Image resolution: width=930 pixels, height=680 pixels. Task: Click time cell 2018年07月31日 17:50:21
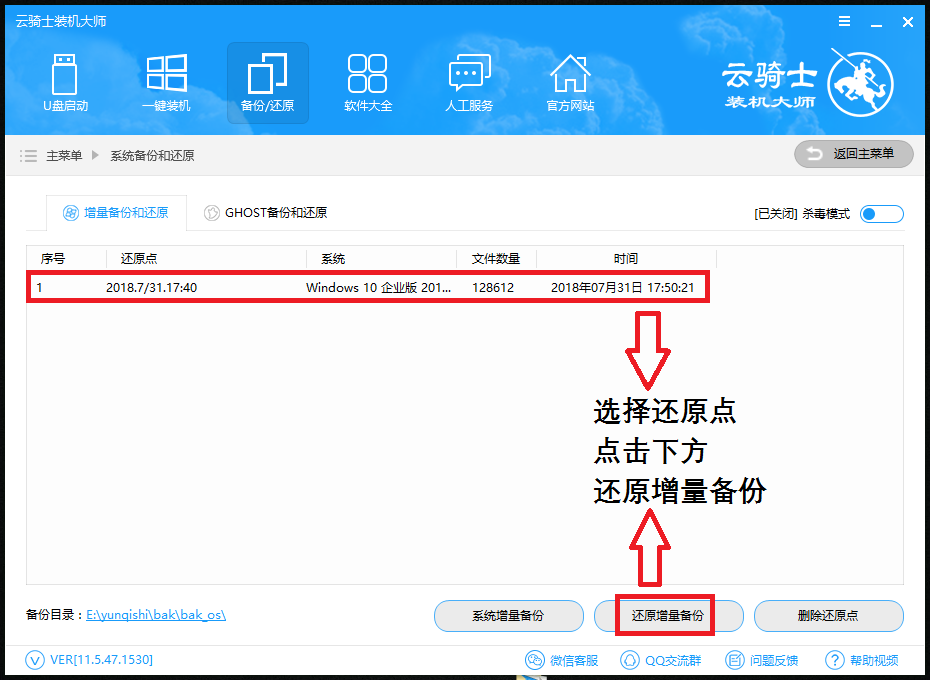click(x=622, y=288)
